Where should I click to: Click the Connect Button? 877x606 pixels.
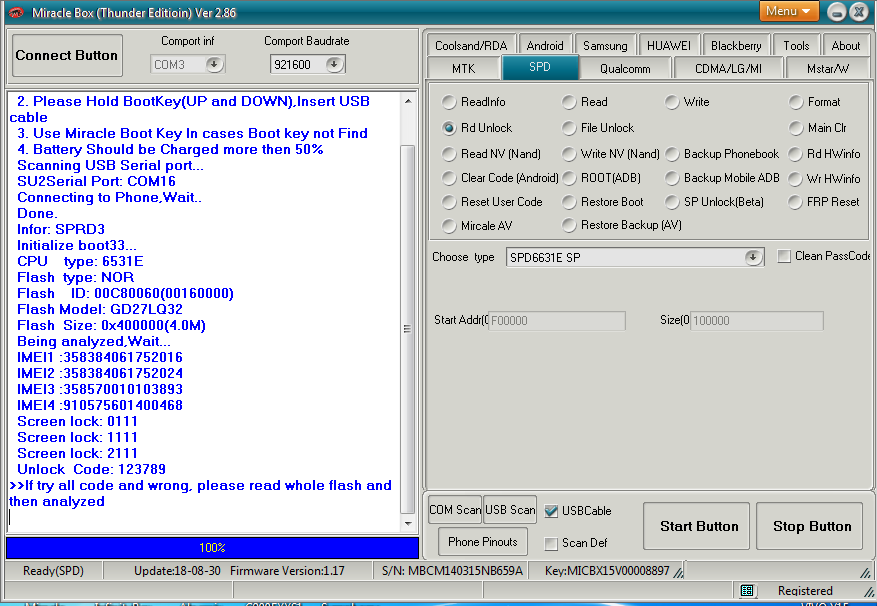pos(67,55)
